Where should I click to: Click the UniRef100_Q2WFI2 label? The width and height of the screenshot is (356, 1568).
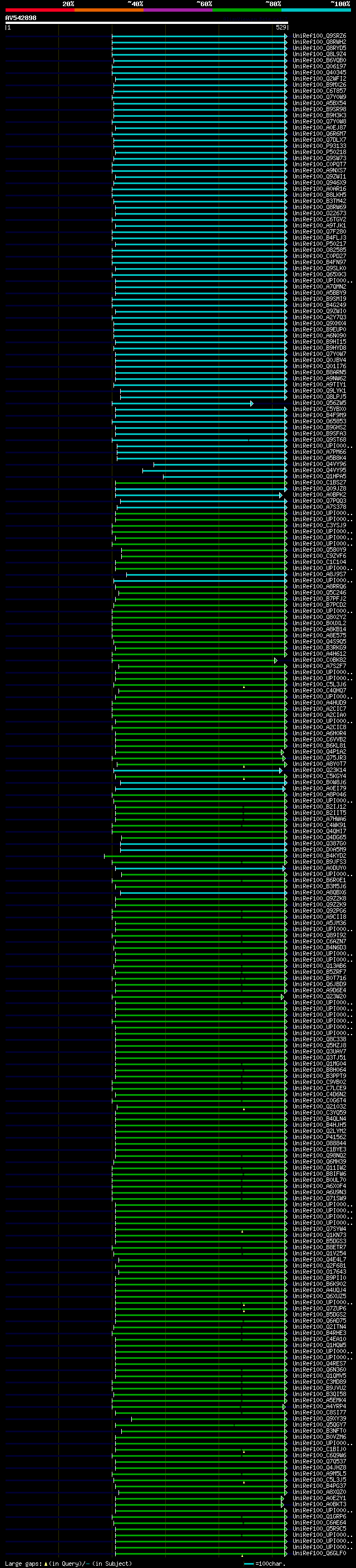coord(319,78)
